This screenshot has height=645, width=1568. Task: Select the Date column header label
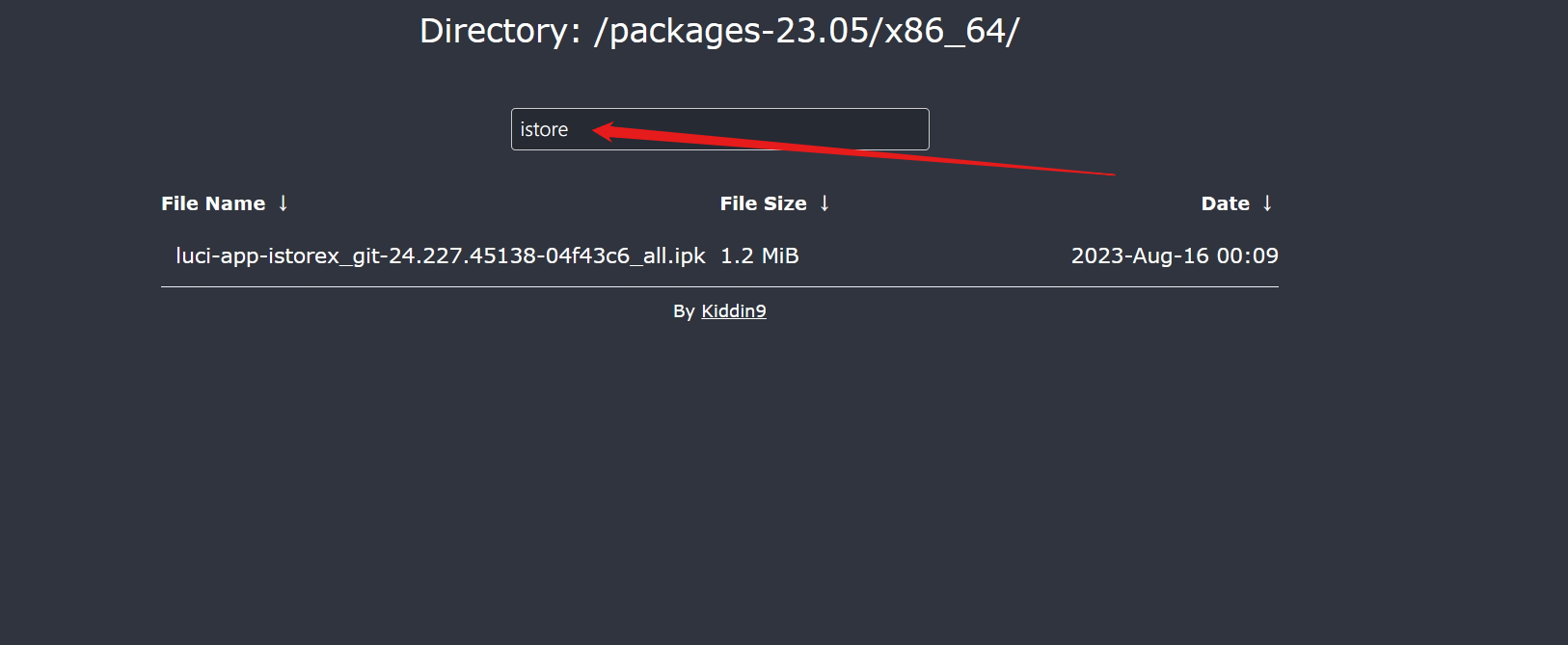click(x=1225, y=203)
